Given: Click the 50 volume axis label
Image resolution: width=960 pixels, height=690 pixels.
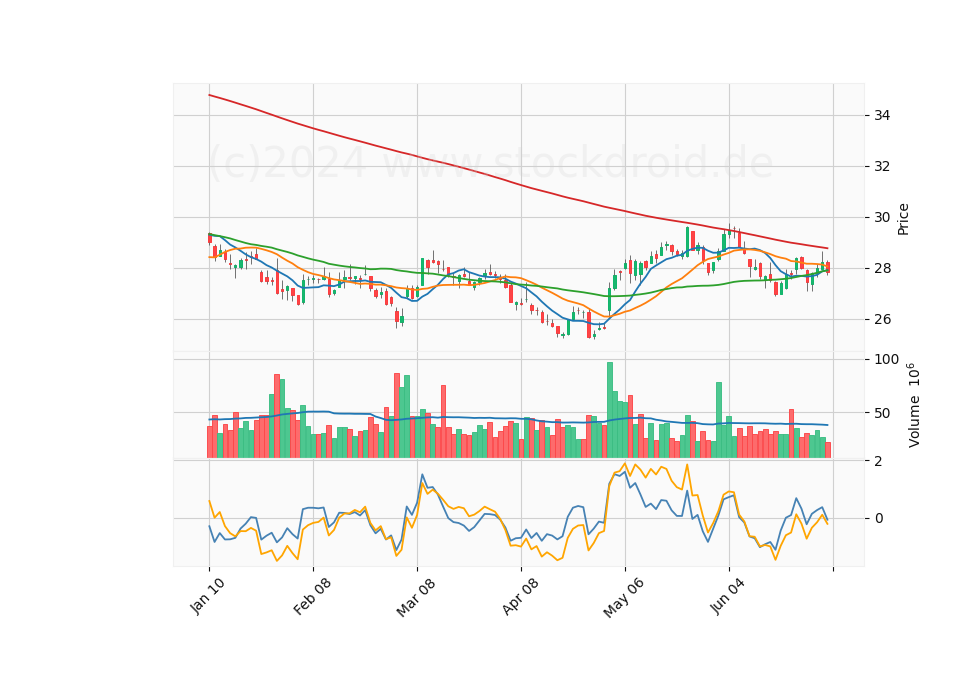Looking at the screenshot, I should tap(882, 413).
